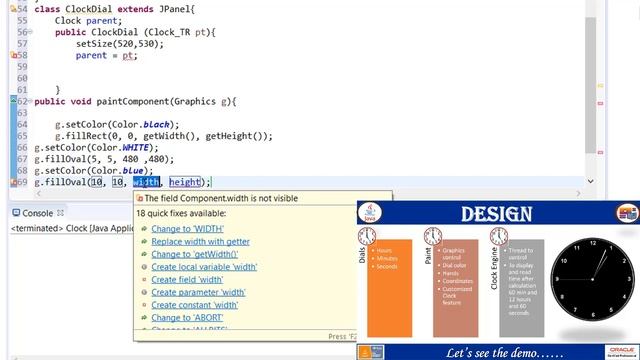Apply Change to 'ABORT' quick fix

[187, 318]
